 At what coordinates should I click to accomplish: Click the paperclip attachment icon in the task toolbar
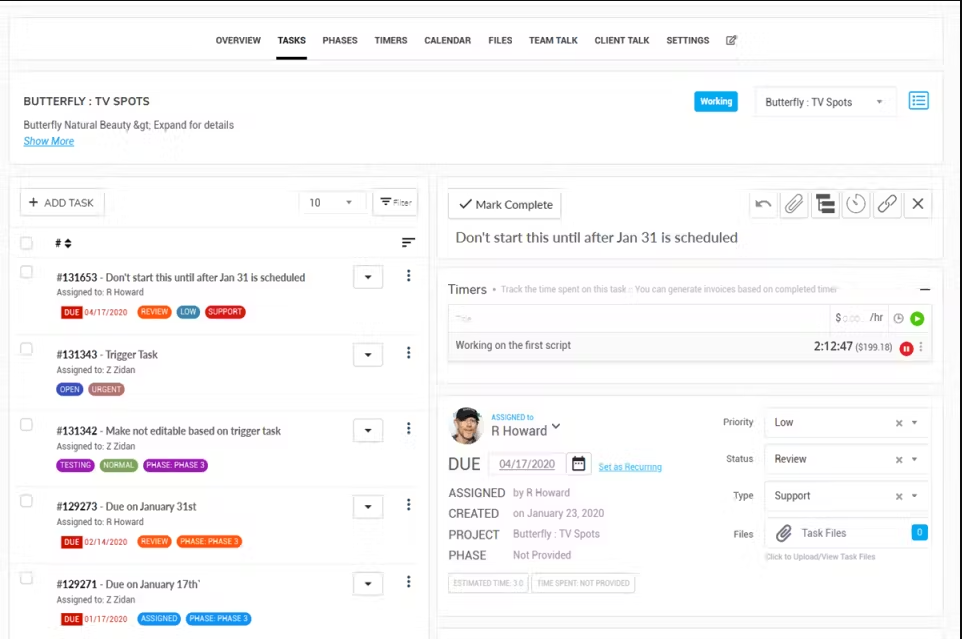click(x=793, y=204)
